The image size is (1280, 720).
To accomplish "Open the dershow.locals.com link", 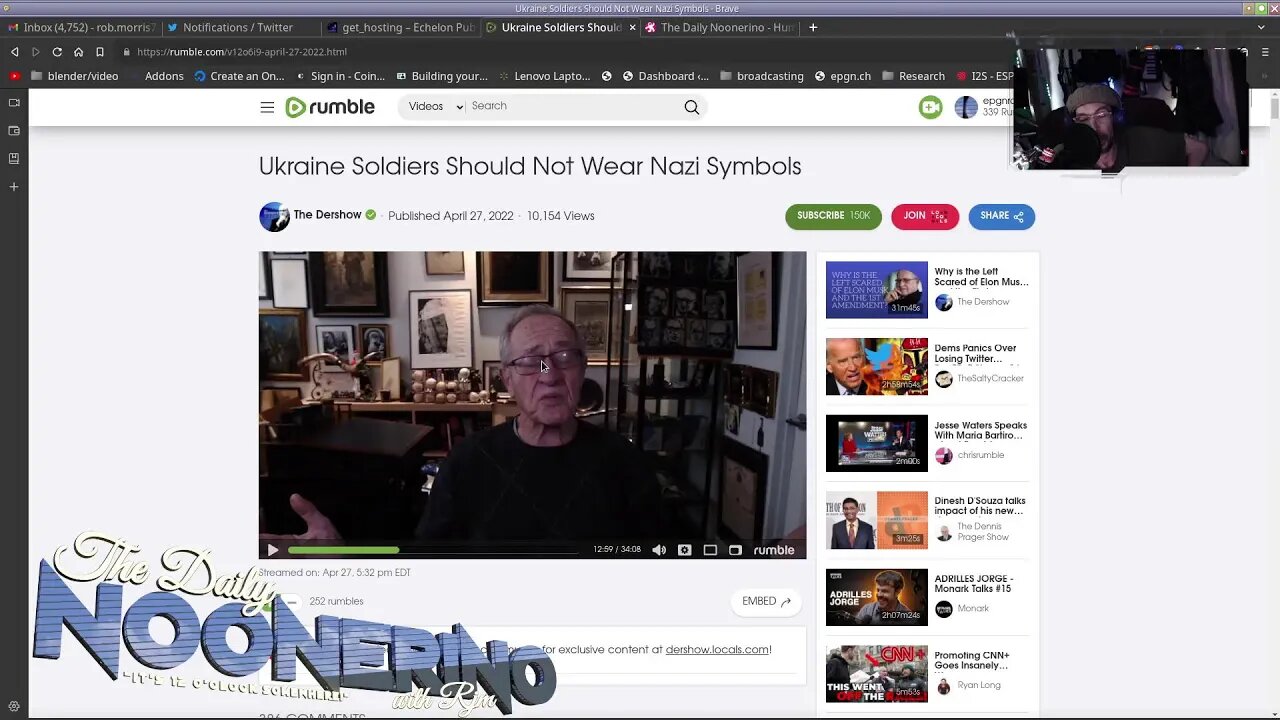I will 717,649.
